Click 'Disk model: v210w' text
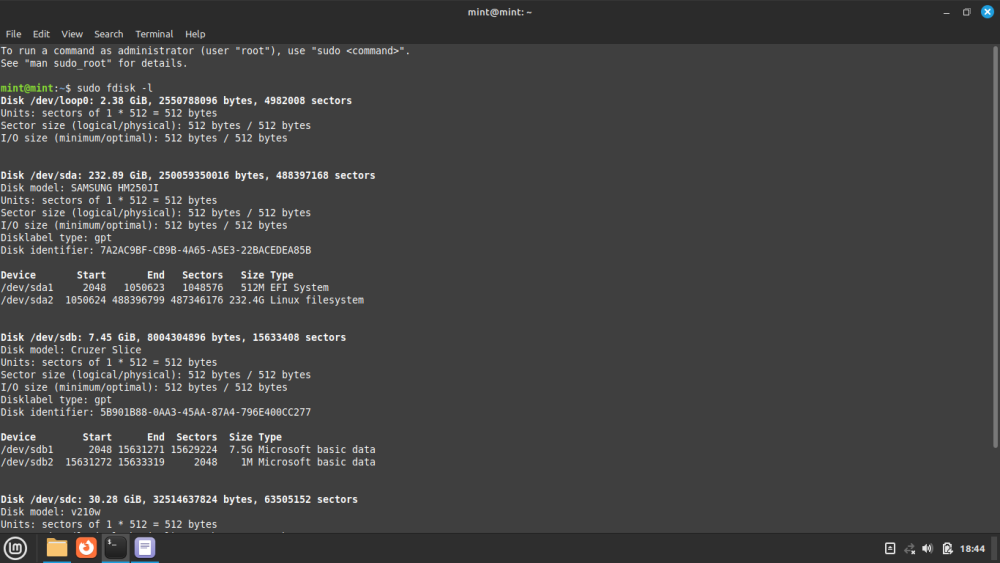1000x563 pixels. coord(50,511)
